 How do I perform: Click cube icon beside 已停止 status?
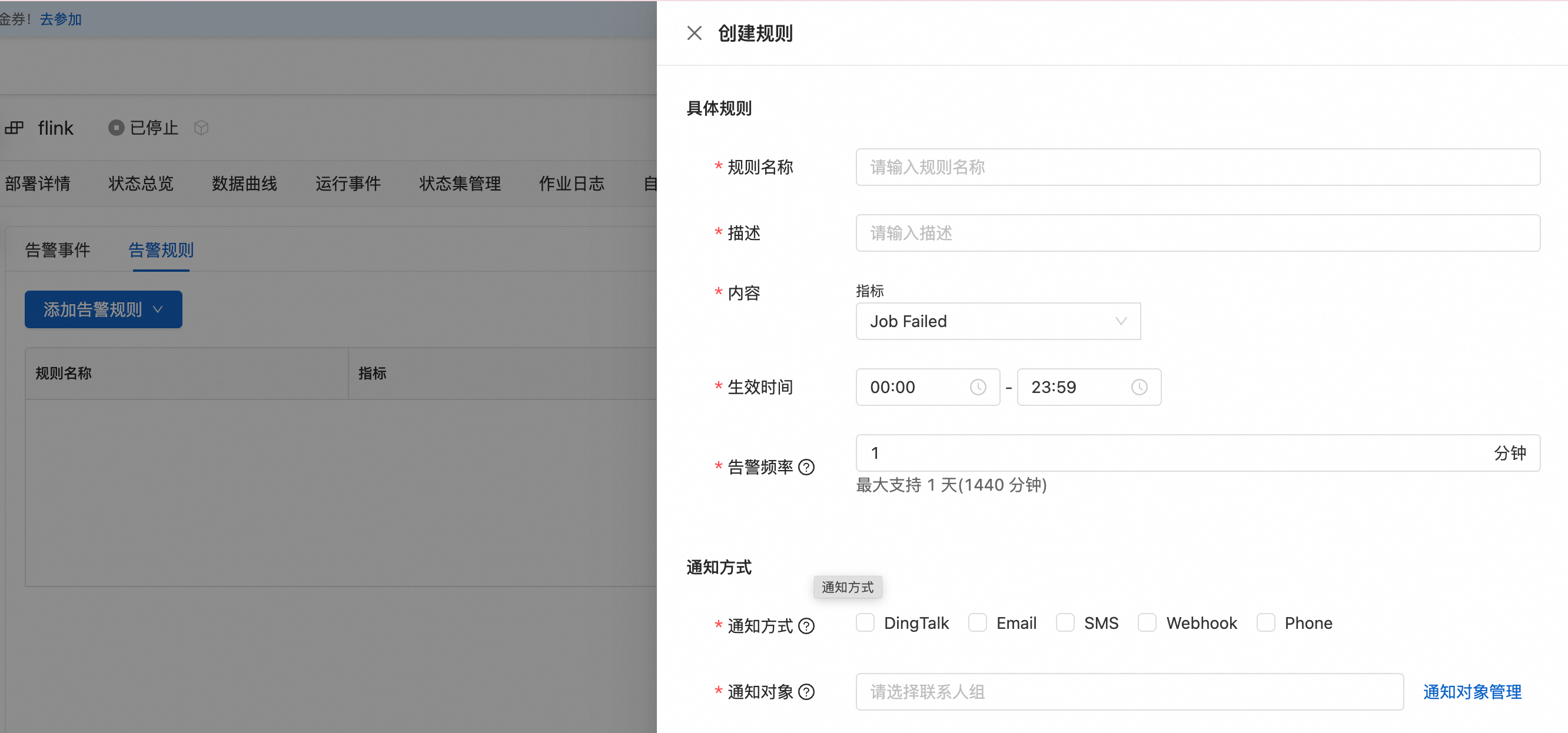[x=201, y=128]
